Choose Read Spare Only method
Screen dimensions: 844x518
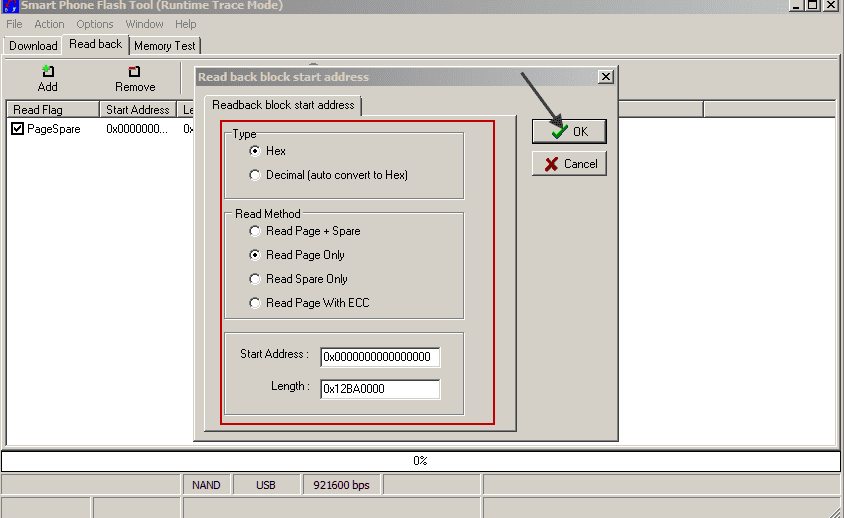255,279
